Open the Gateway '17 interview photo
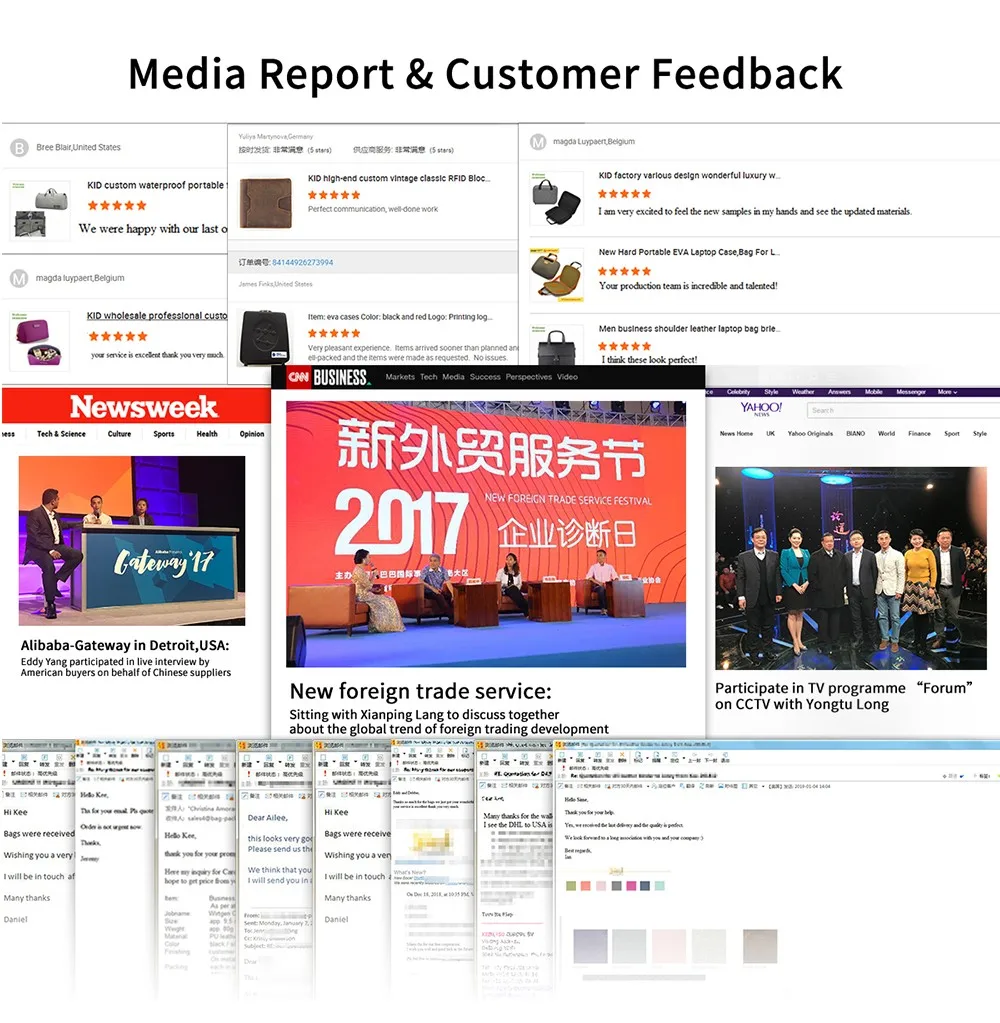This screenshot has height=1023, width=1000. coord(132,541)
